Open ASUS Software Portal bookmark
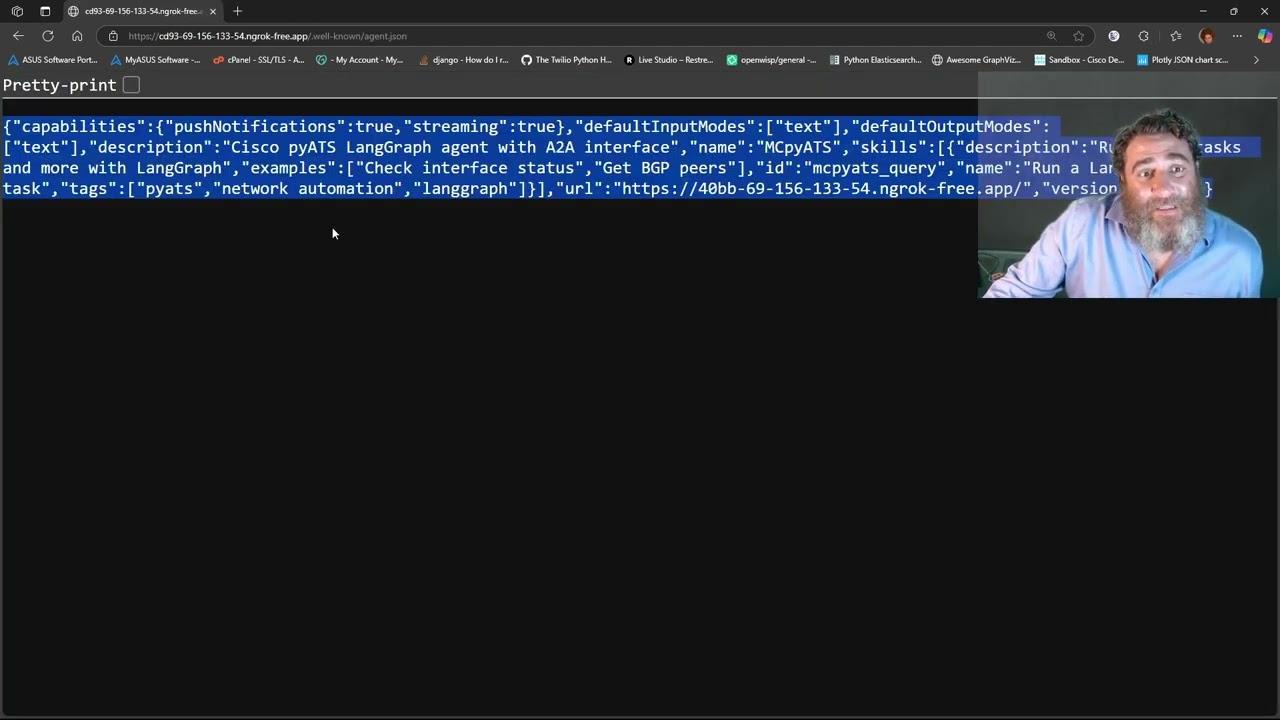 click(x=53, y=60)
